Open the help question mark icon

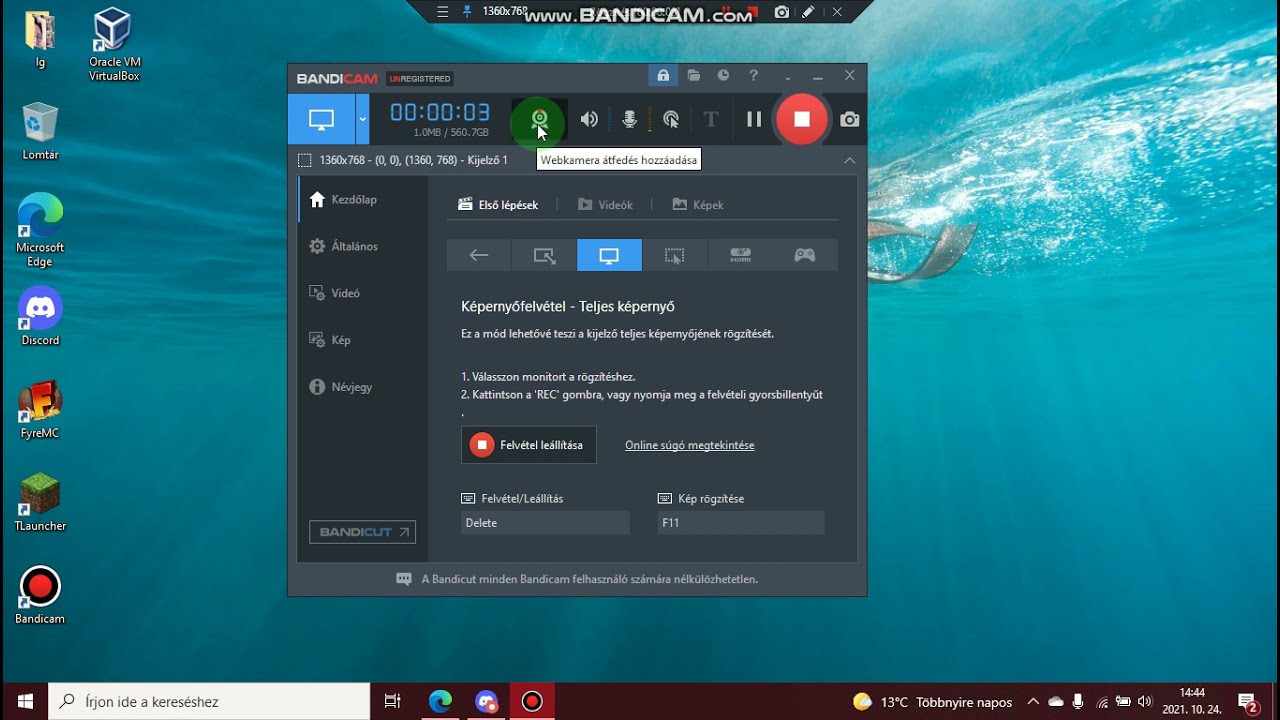click(753, 75)
